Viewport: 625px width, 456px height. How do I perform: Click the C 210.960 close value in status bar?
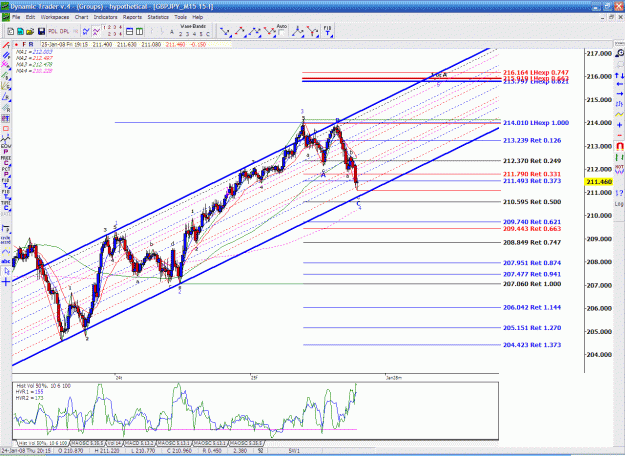[179, 451]
